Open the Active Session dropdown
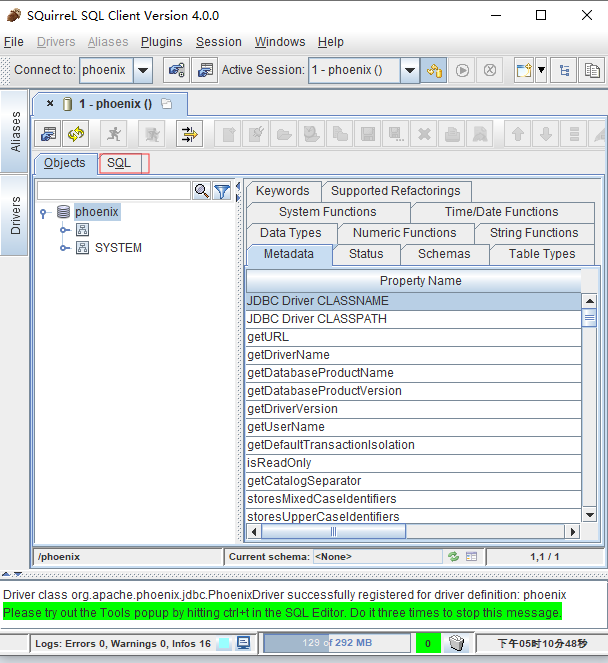The width and height of the screenshot is (608, 663). coord(410,70)
